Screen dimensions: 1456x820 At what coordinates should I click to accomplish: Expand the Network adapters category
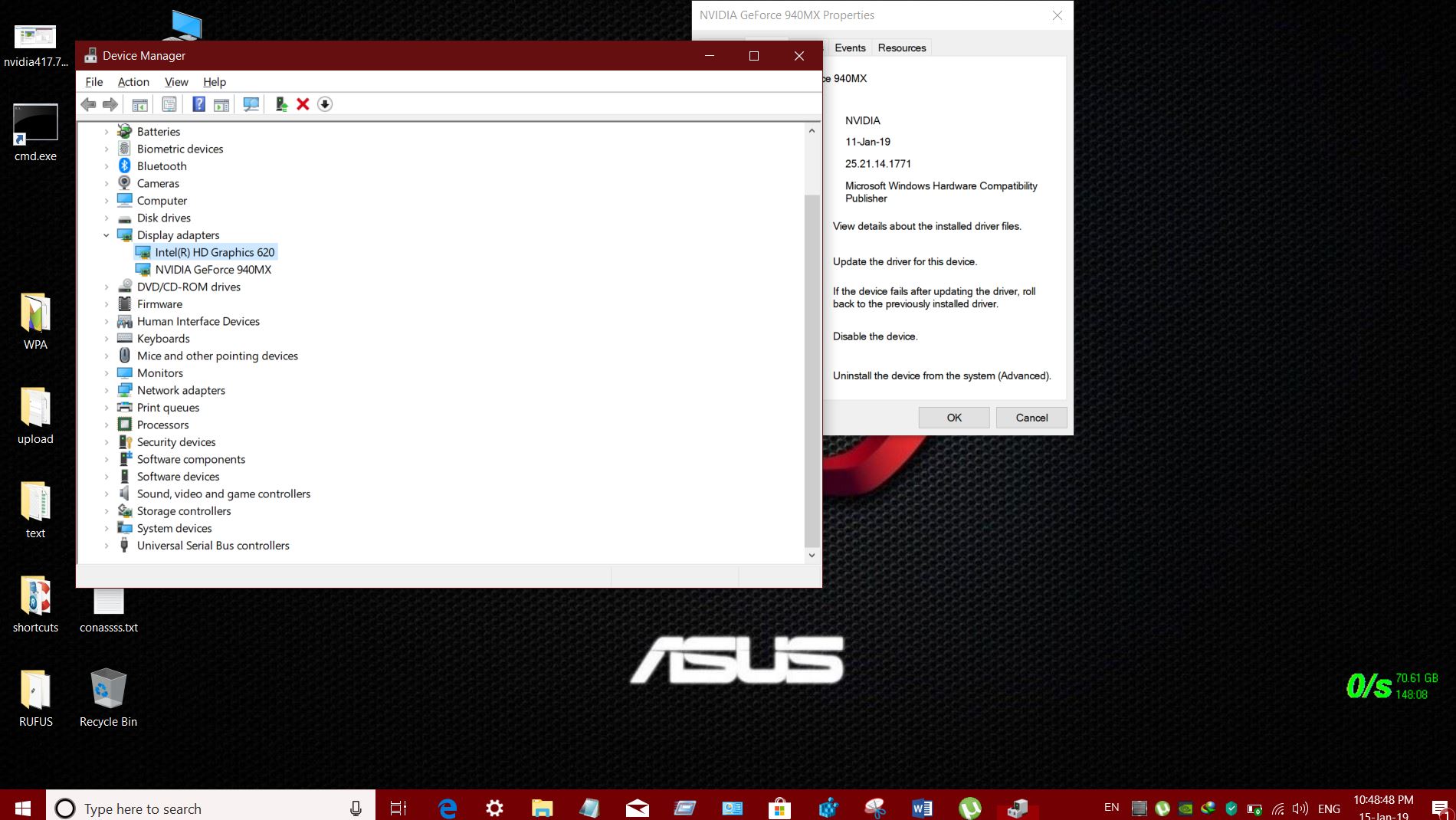pyautogui.click(x=107, y=390)
